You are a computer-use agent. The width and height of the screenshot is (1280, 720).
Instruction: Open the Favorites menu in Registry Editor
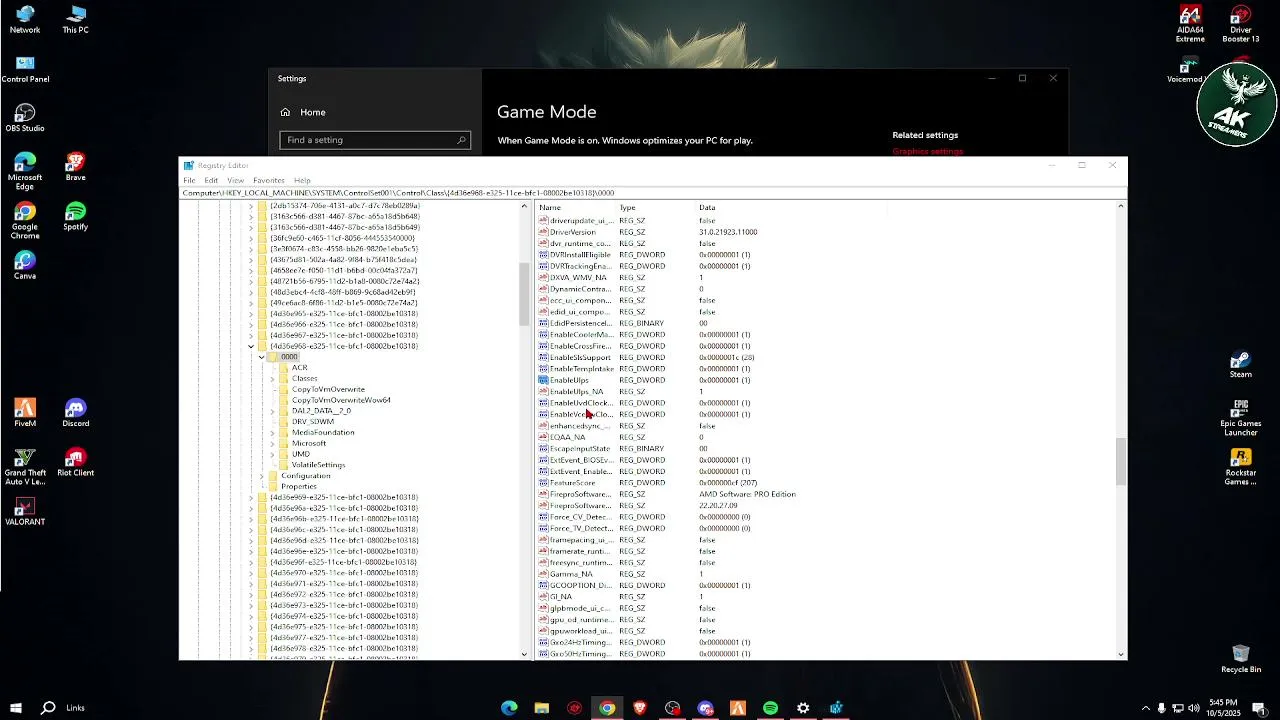268,180
